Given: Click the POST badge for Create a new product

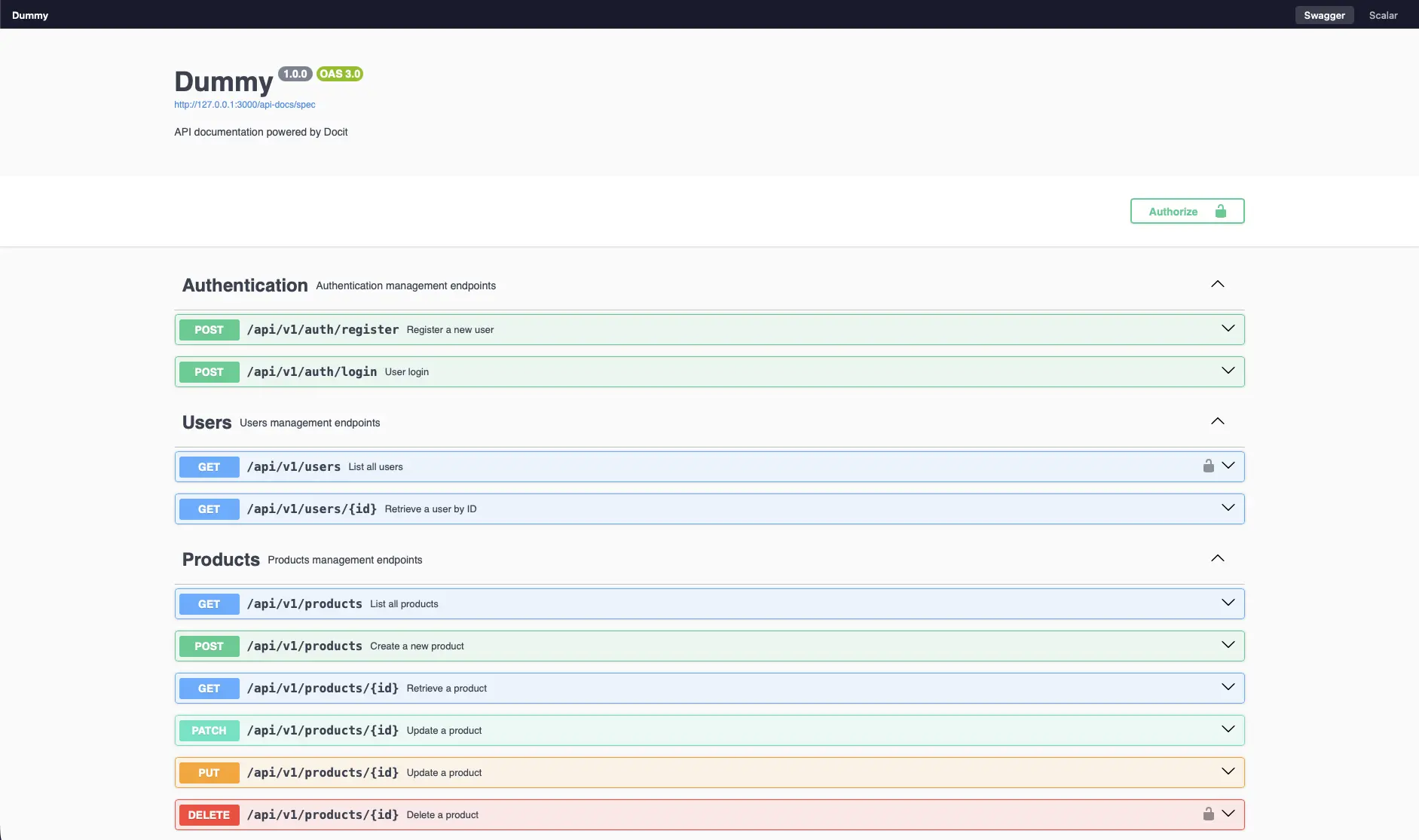Looking at the screenshot, I should [x=209, y=646].
